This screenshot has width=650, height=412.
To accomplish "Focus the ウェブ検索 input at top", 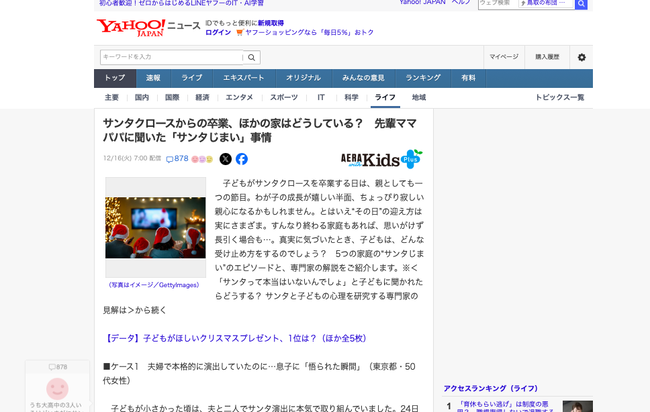I will 498,3.
